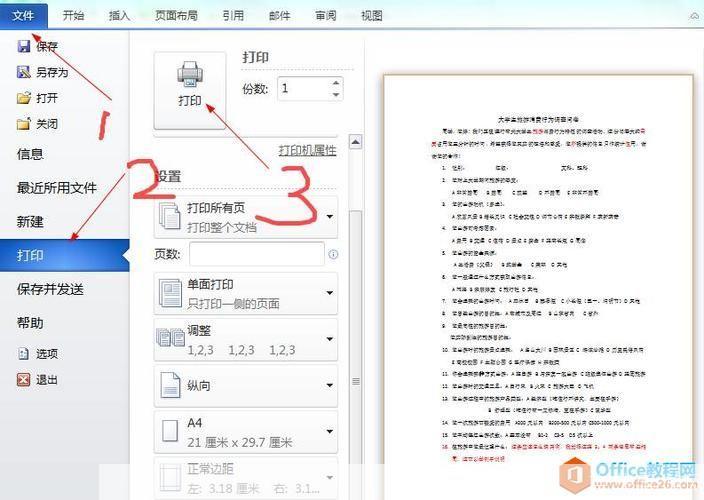Click the Close document icon

tap(24, 124)
